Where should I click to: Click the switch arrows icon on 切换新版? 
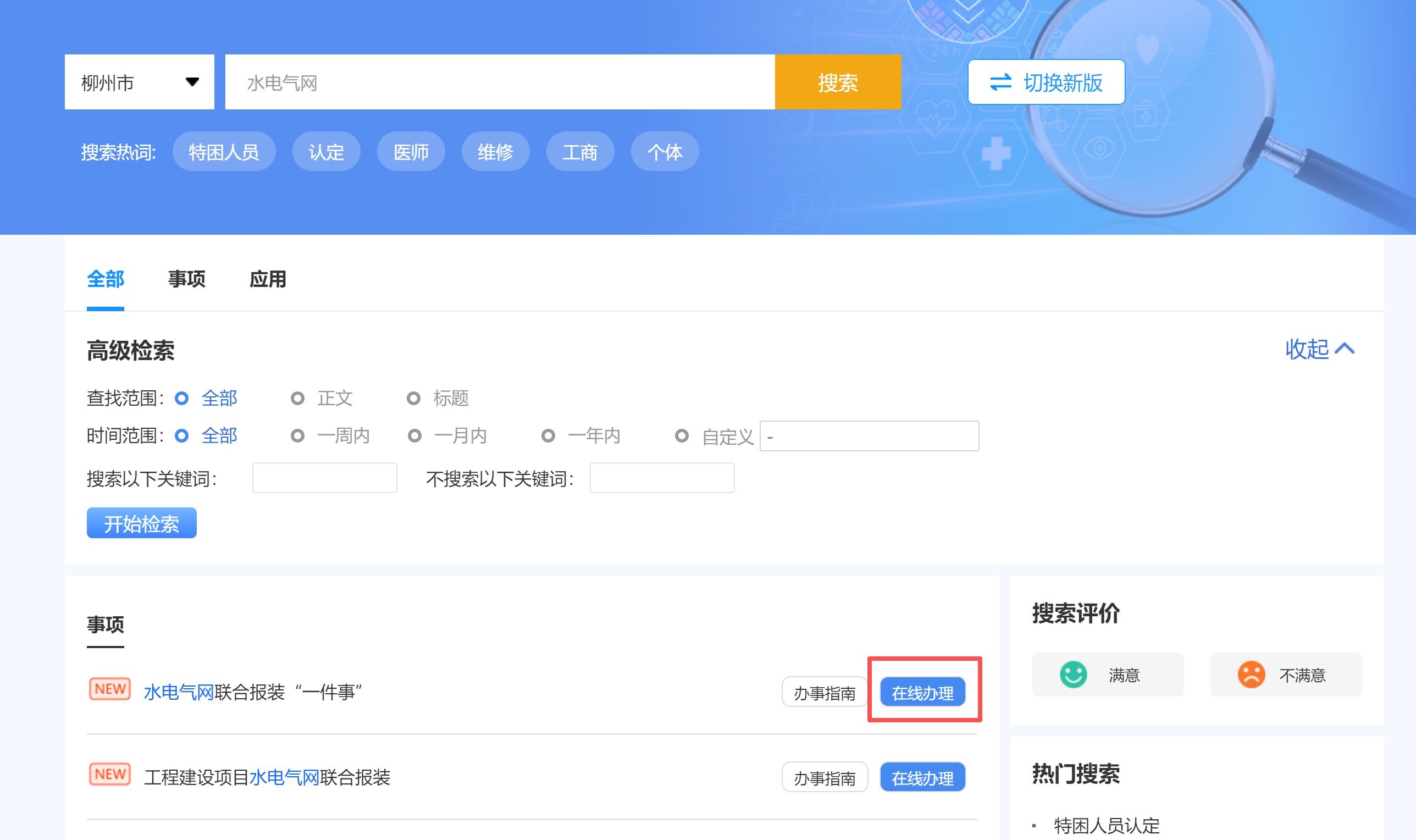[1000, 82]
